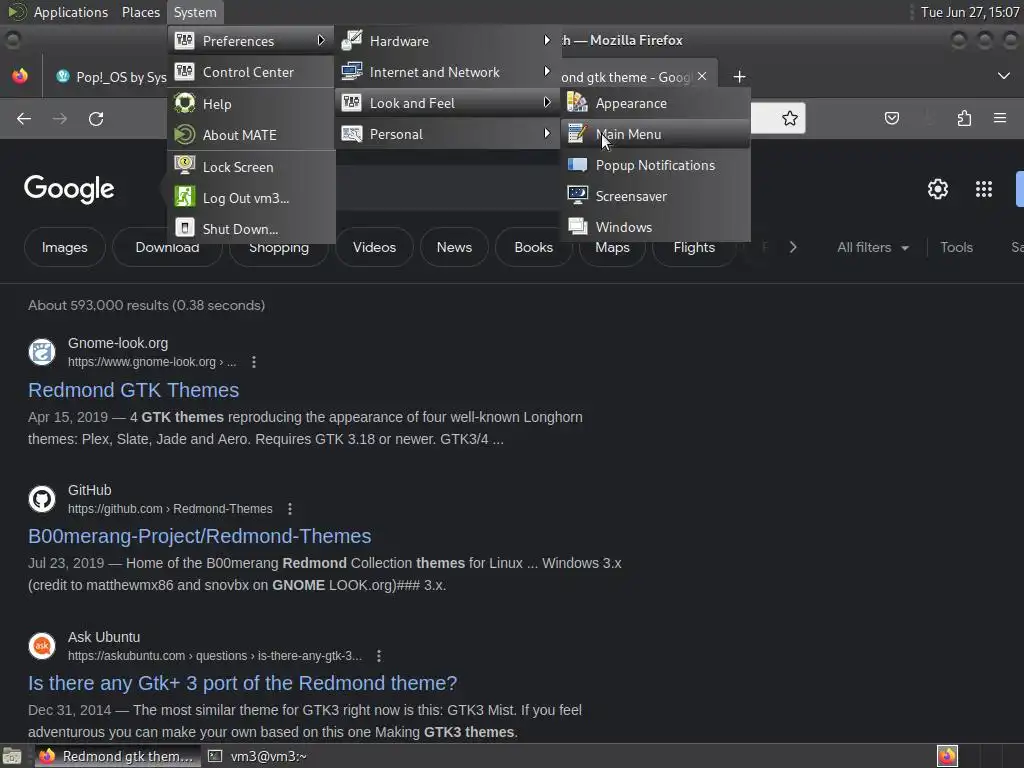Open the Firefox hamburger menu

1000,118
